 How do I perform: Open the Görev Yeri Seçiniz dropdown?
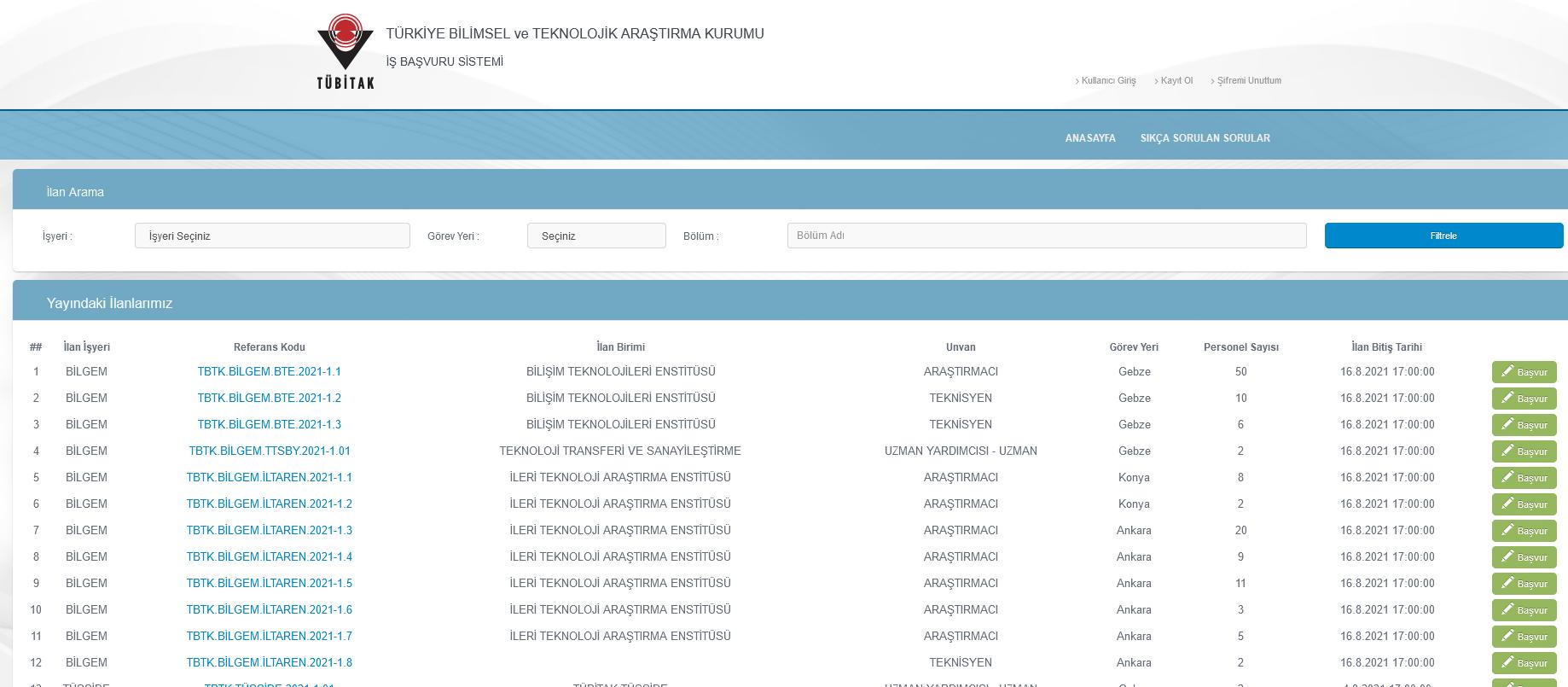[596, 236]
